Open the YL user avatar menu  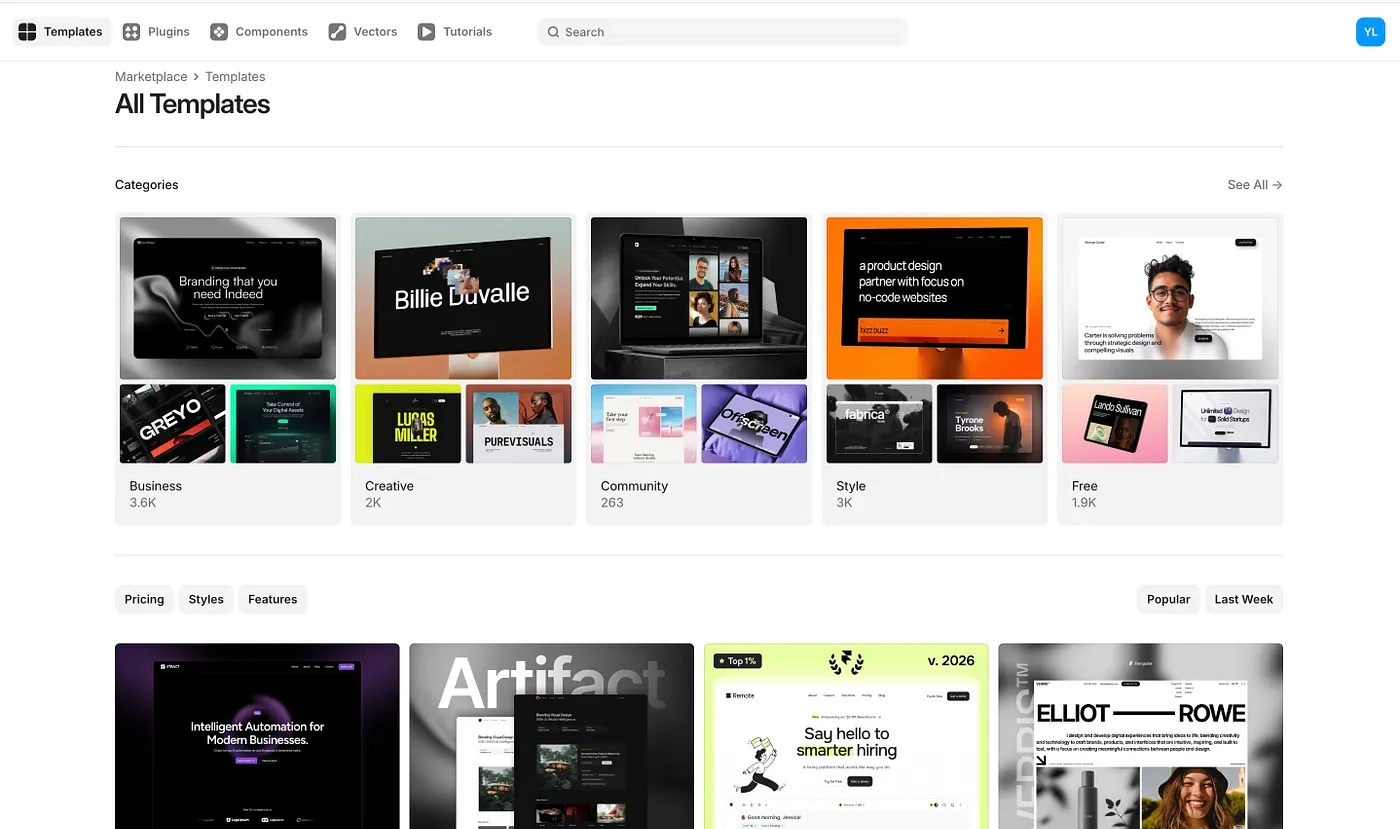click(x=1370, y=32)
